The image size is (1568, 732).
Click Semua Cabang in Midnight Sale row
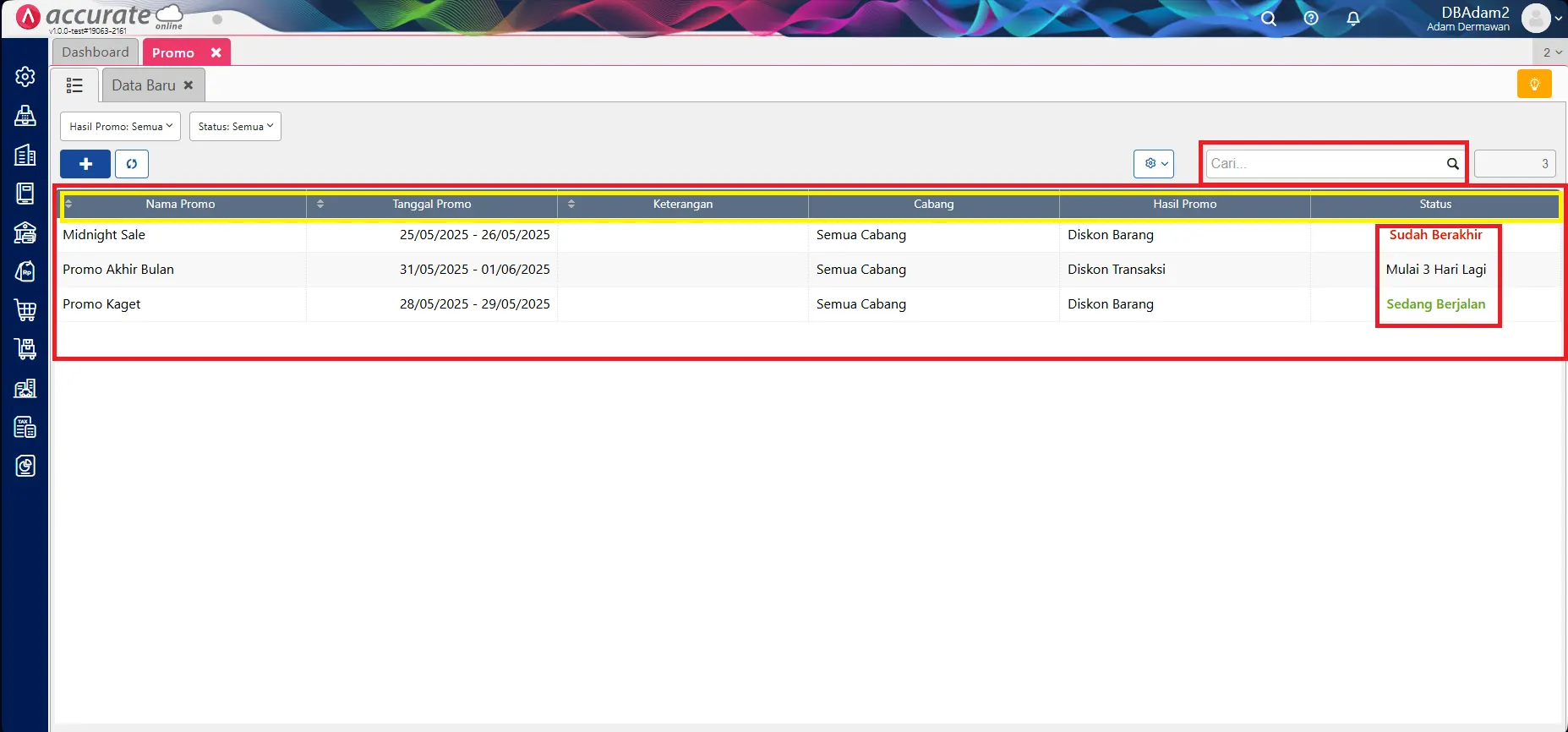[x=861, y=235]
